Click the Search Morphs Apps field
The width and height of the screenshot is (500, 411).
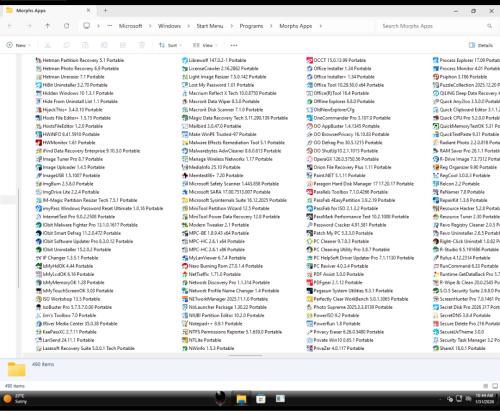point(436,26)
